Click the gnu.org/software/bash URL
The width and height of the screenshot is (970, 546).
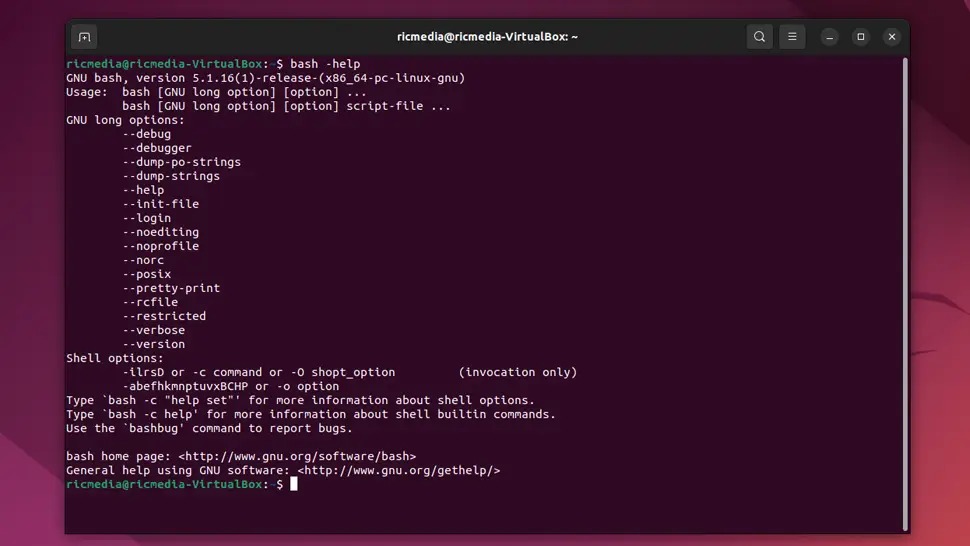coord(298,456)
